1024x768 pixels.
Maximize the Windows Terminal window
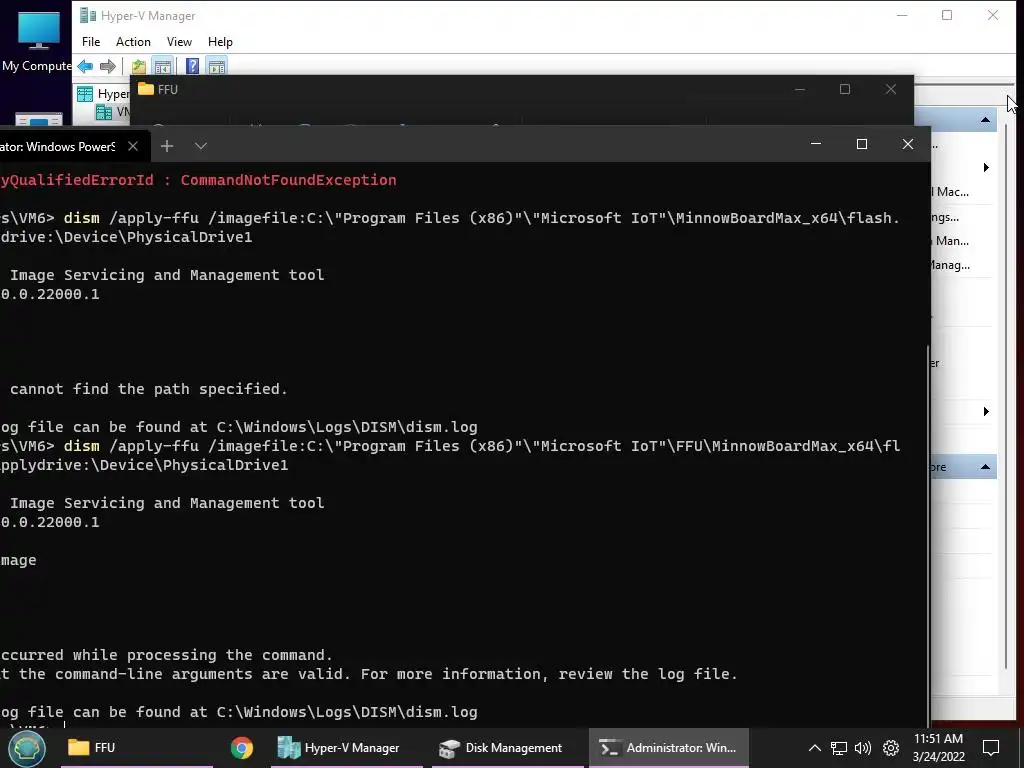pyautogui.click(x=861, y=144)
